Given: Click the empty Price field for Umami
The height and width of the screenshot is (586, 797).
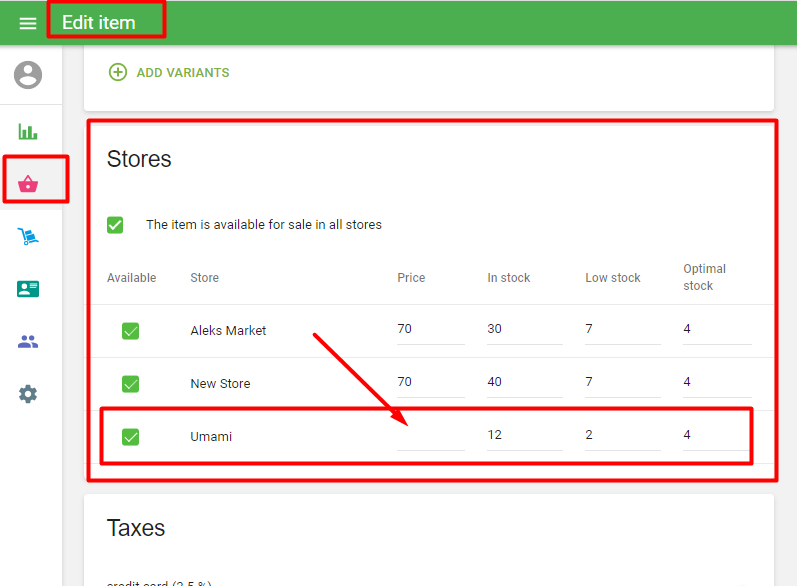Looking at the screenshot, I should (x=430, y=436).
